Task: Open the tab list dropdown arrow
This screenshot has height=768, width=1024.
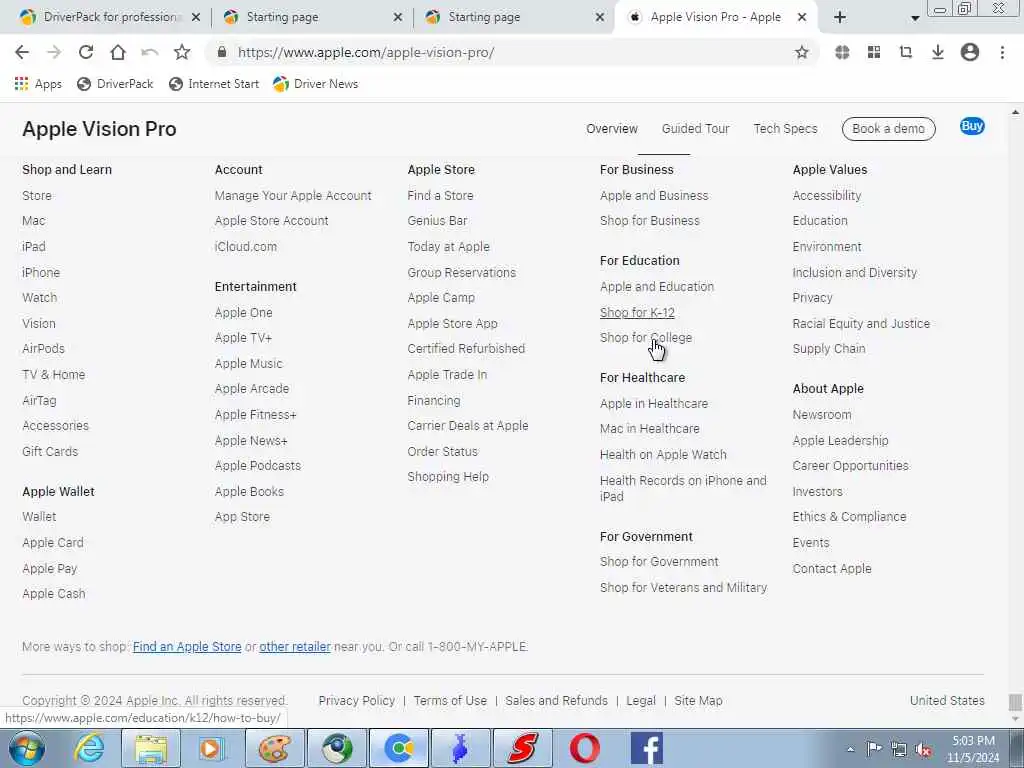Action: pyautogui.click(x=915, y=18)
